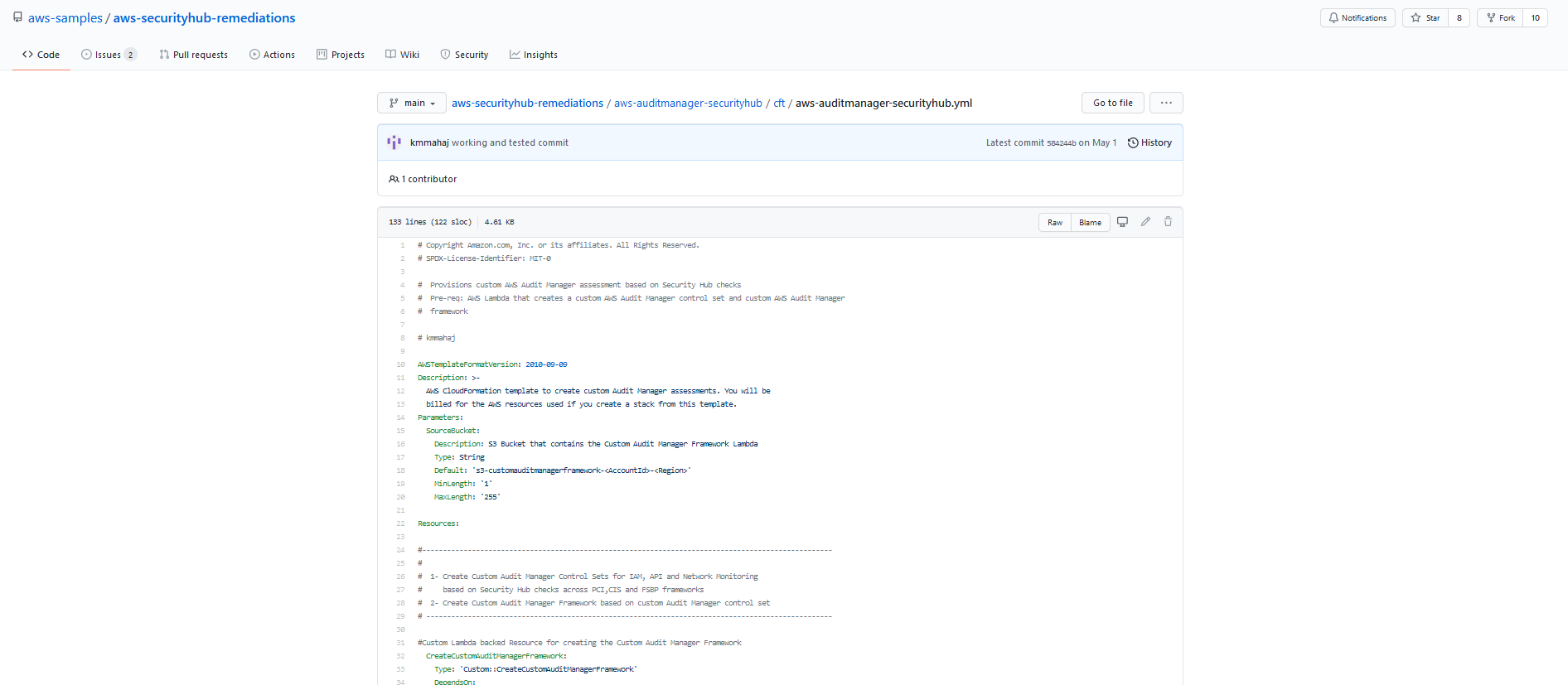
Task: View the file History
Action: click(x=1149, y=142)
